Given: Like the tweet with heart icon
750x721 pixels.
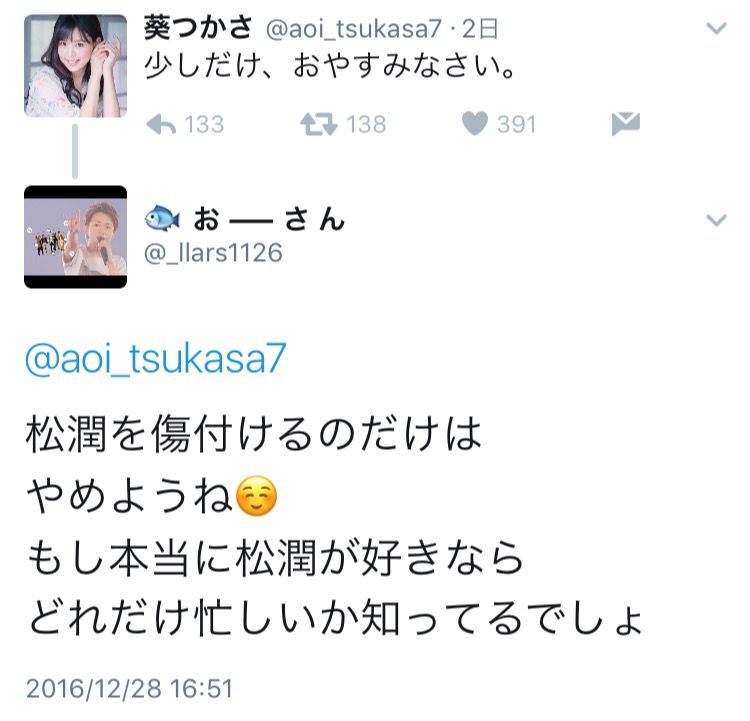Looking at the screenshot, I should point(474,123).
